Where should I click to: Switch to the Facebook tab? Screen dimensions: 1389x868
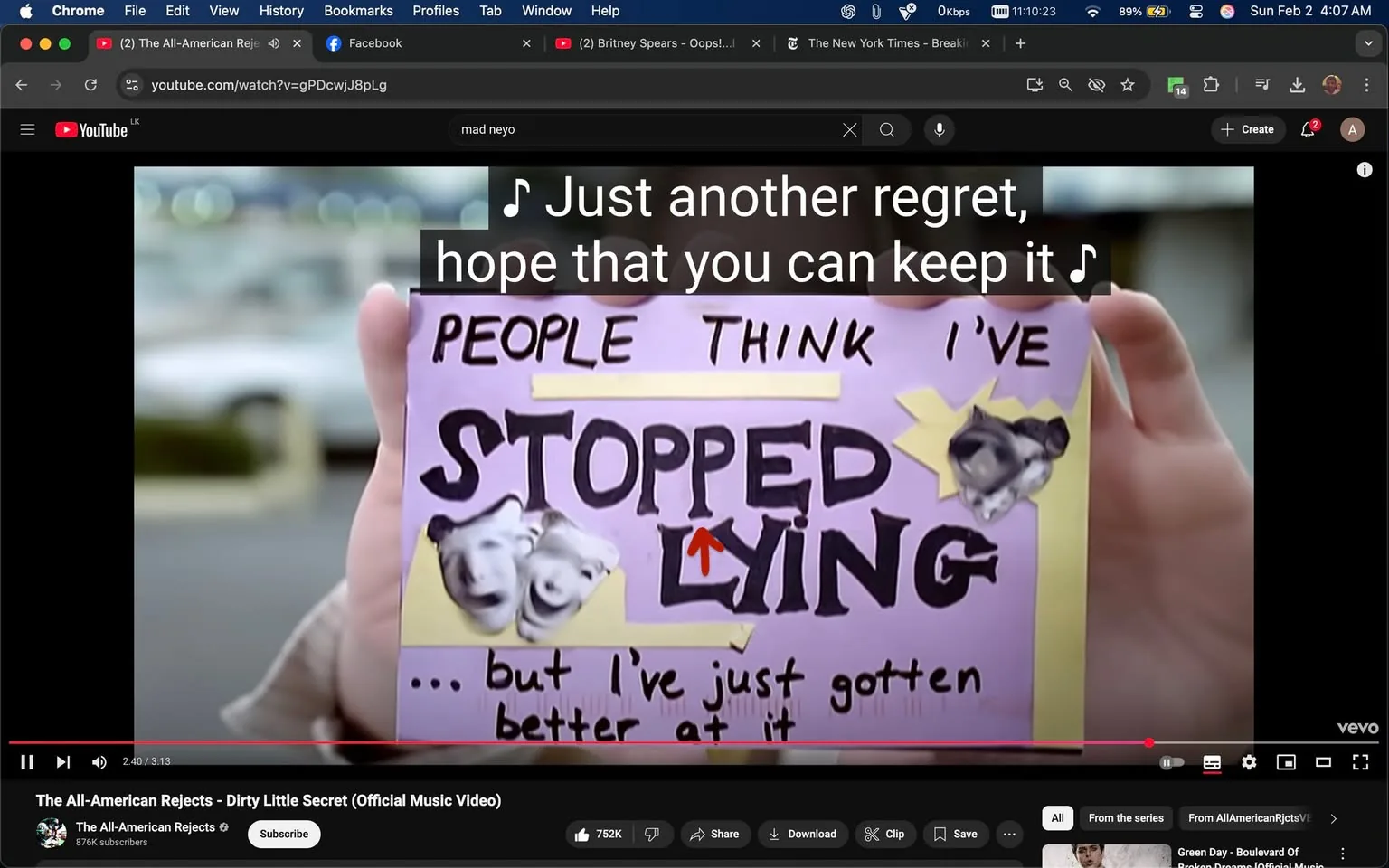(x=425, y=43)
